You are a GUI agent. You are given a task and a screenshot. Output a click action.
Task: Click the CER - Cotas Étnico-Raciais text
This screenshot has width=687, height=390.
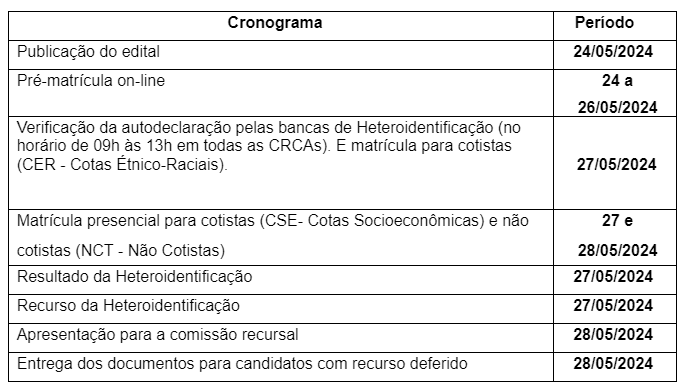click(123, 165)
